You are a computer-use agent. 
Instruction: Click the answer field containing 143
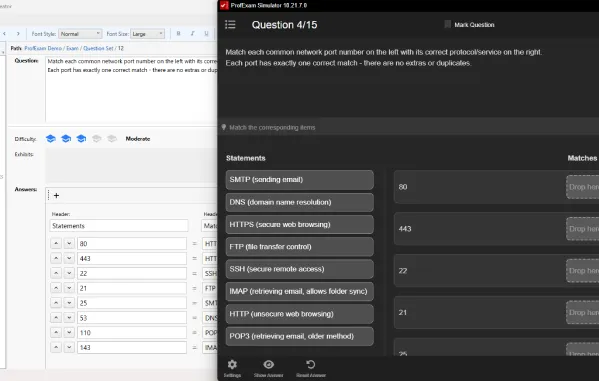tap(132, 347)
